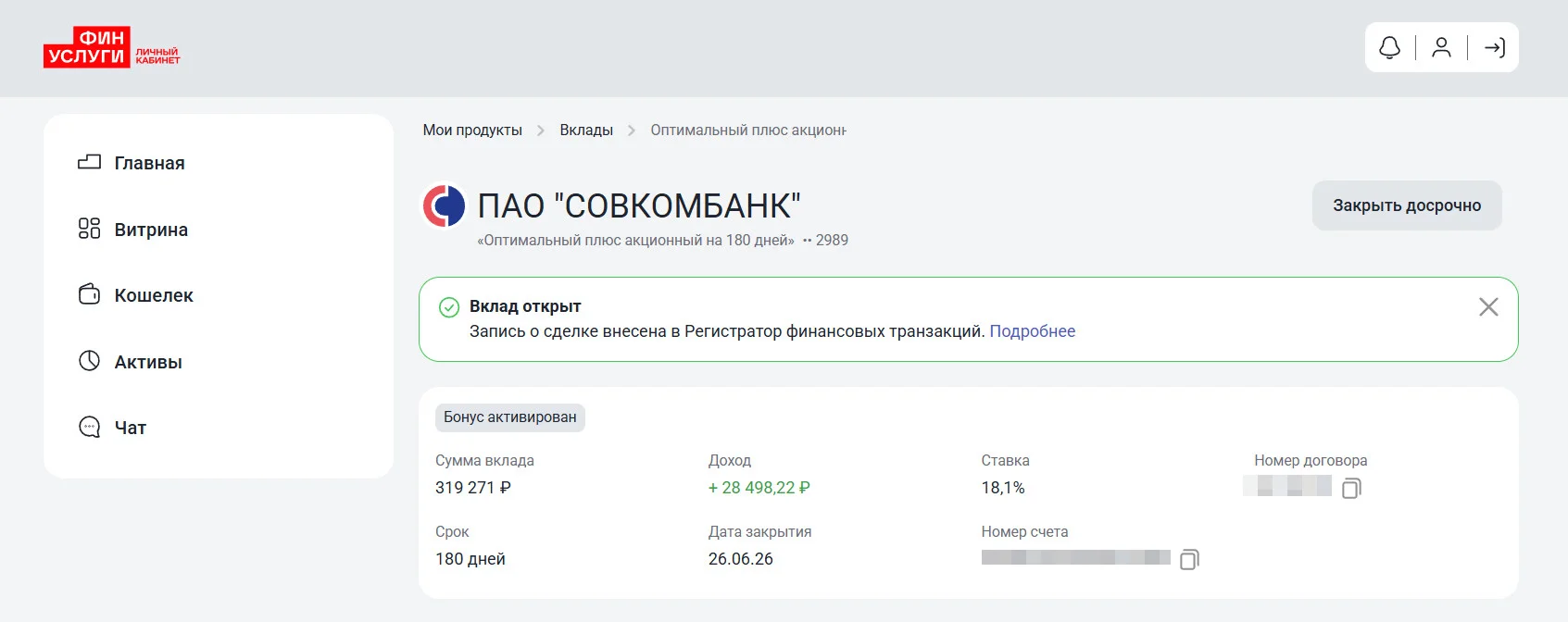Click the closing date 26.06.26
The width and height of the screenshot is (1568, 622).
pos(741,559)
